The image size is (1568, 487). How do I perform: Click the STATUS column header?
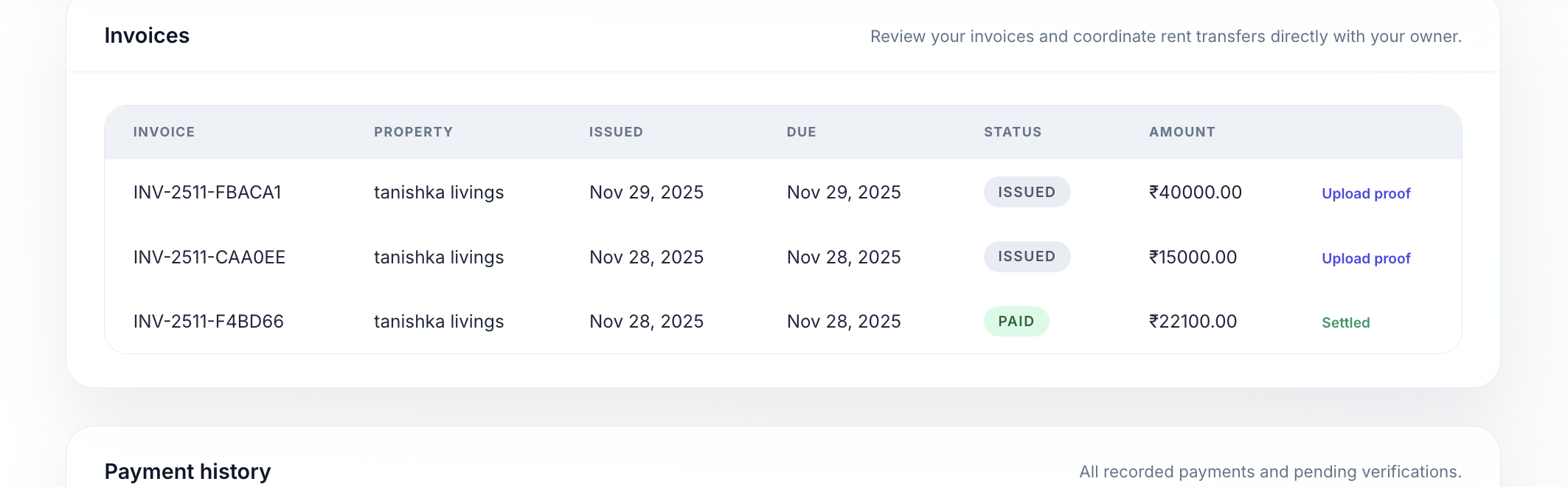pyautogui.click(x=1013, y=132)
